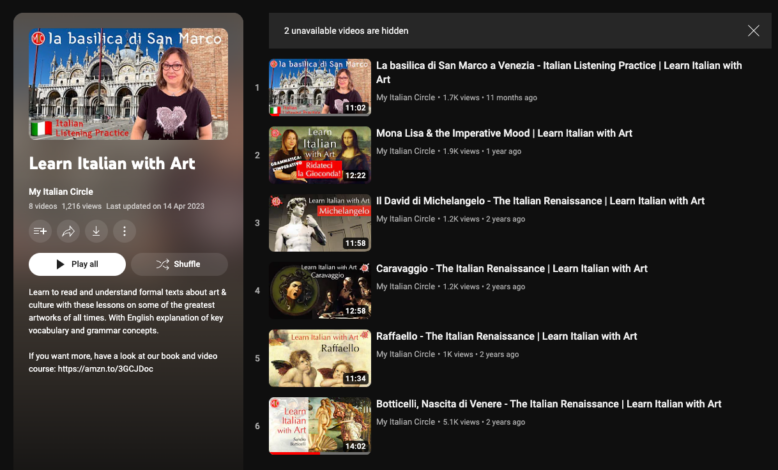The height and width of the screenshot is (470, 778).
Task: Shuffle the playlist
Action: (x=179, y=264)
